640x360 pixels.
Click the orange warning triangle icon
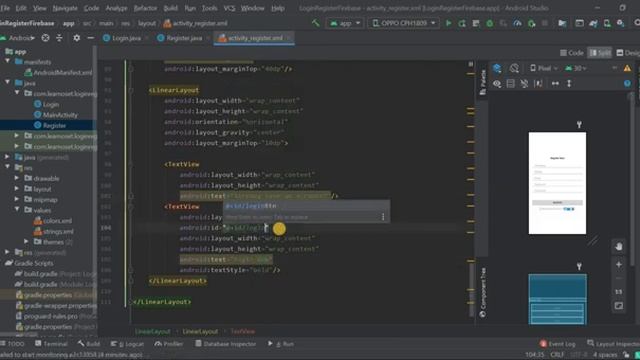pyautogui.click(x=627, y=68)
